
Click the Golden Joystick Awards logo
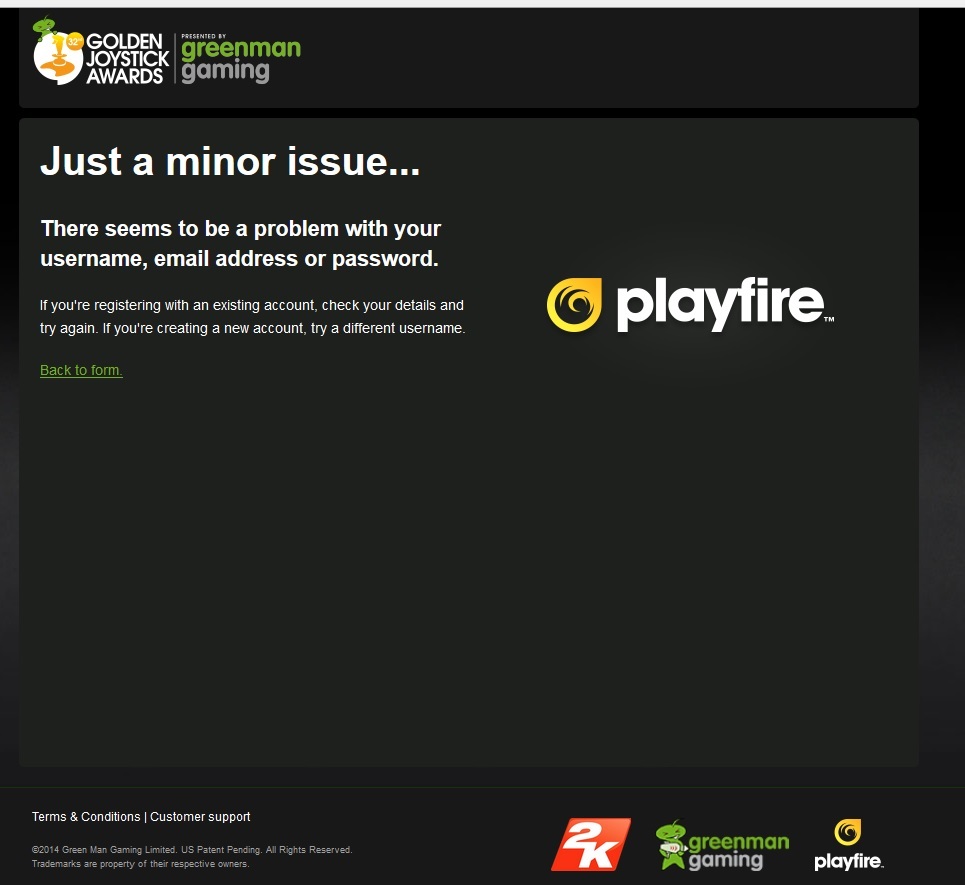[x=102, y=52]
